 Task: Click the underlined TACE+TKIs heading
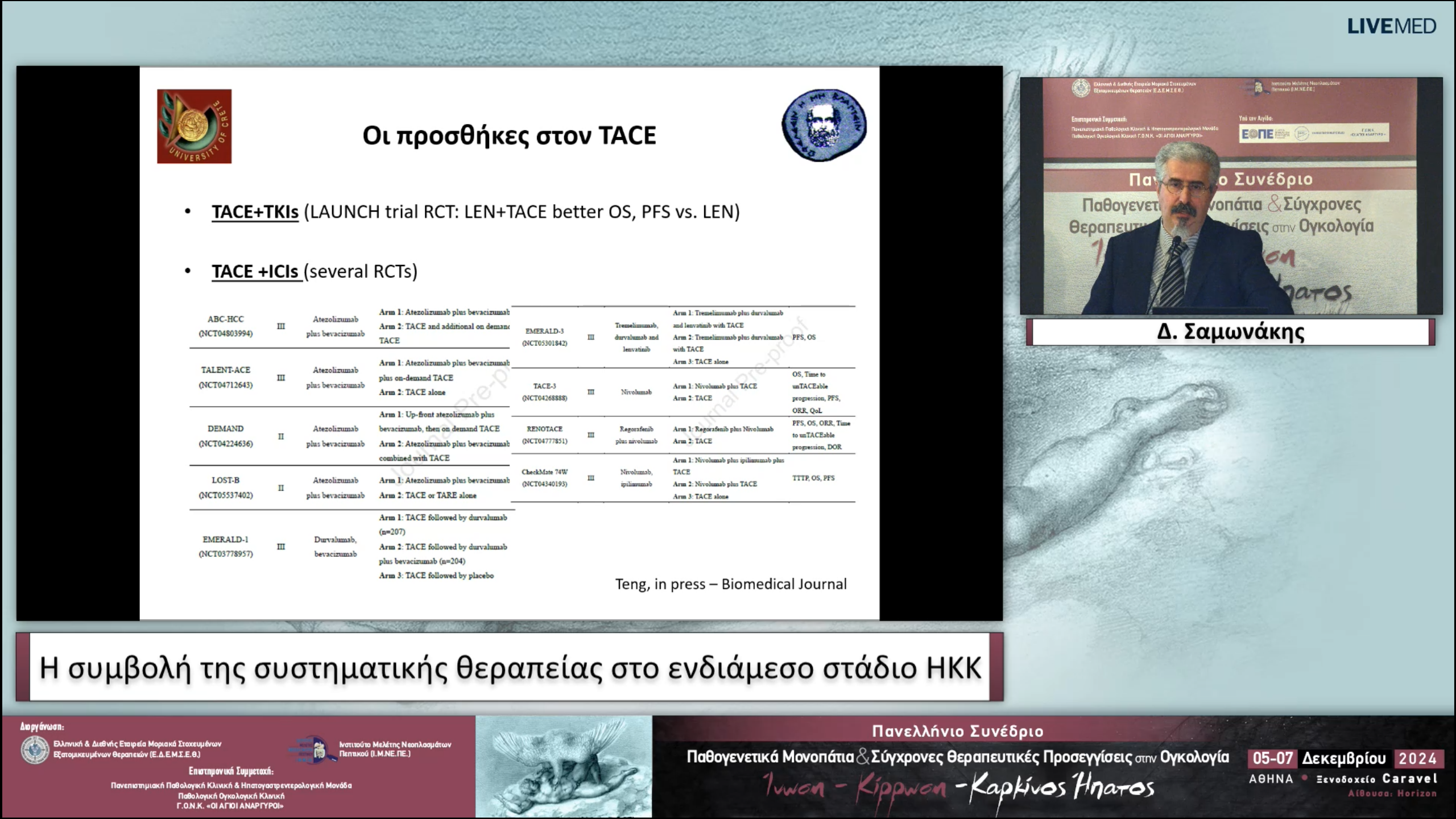pyautogui.click(x=255, y=212)
